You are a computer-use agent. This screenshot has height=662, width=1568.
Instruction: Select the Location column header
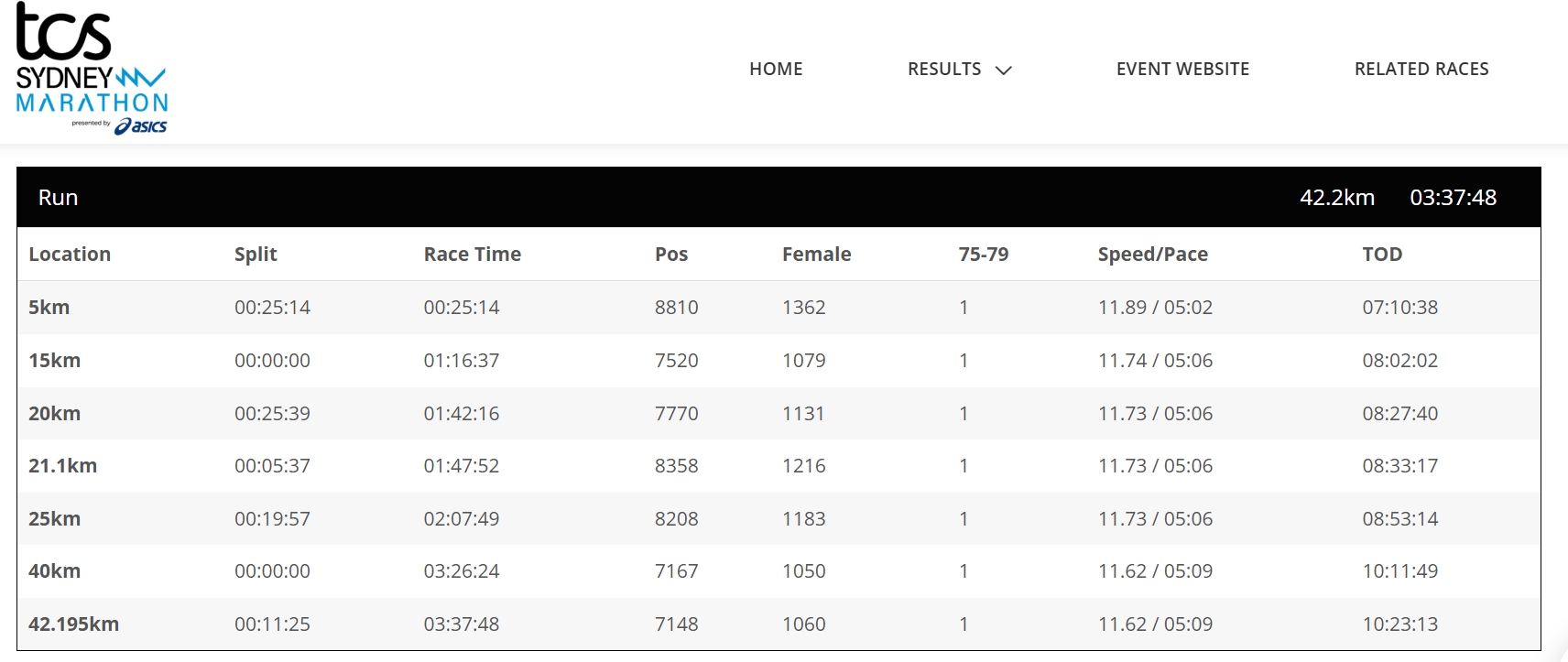pos(70,255)
